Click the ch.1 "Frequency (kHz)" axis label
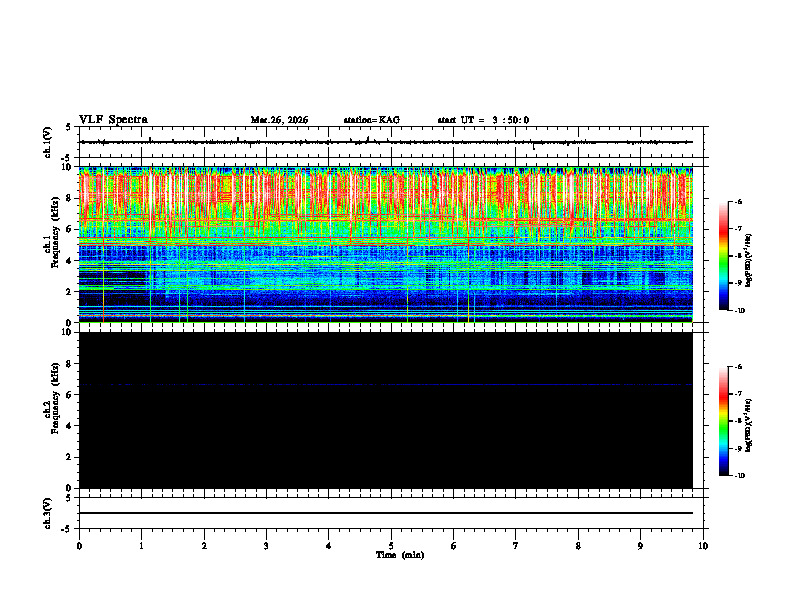The image size is (792, 612). [x=55, y=232]
